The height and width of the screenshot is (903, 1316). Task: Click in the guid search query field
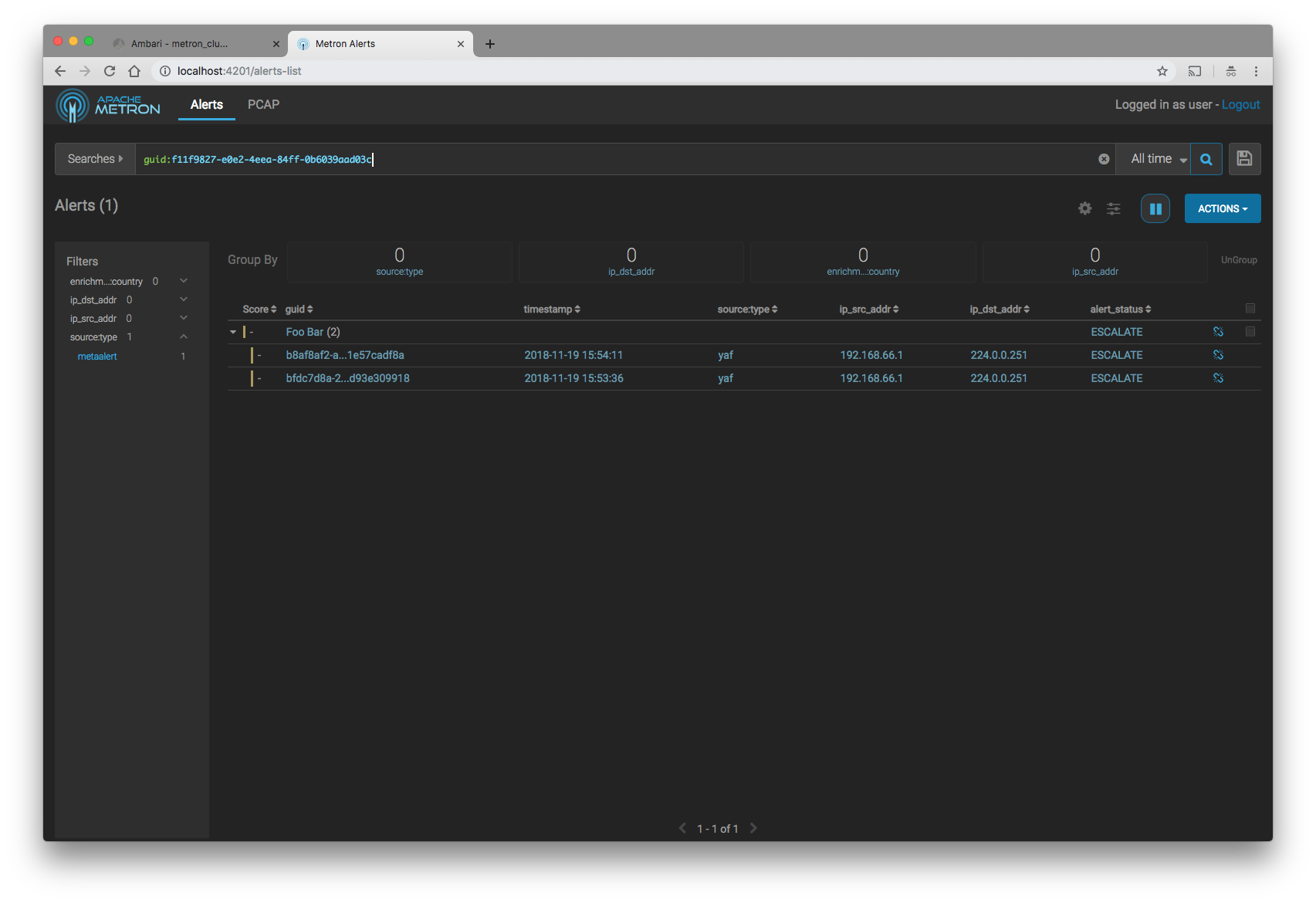coord(616,159)
